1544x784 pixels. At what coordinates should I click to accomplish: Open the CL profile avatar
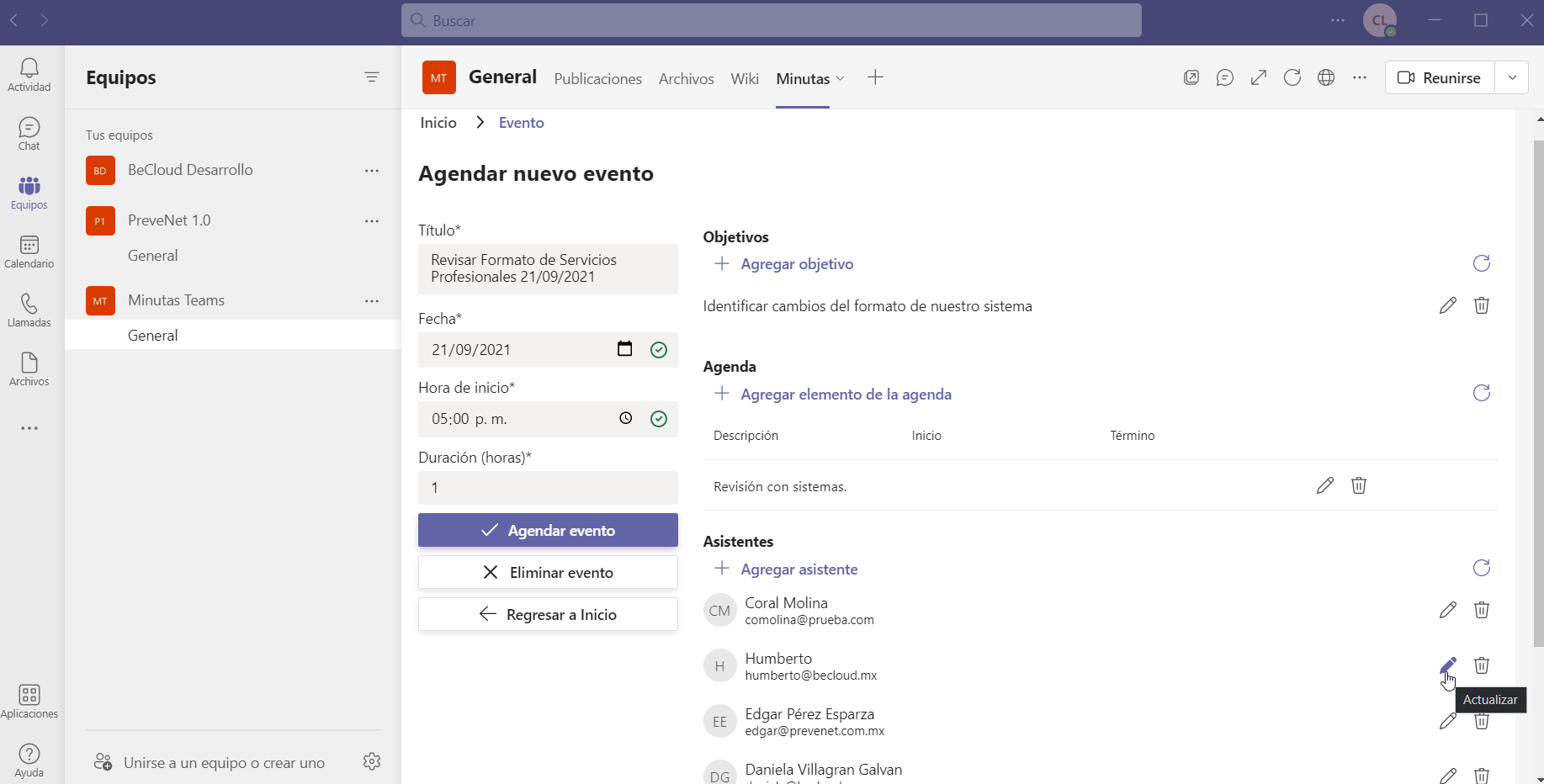coord(1380,20)
